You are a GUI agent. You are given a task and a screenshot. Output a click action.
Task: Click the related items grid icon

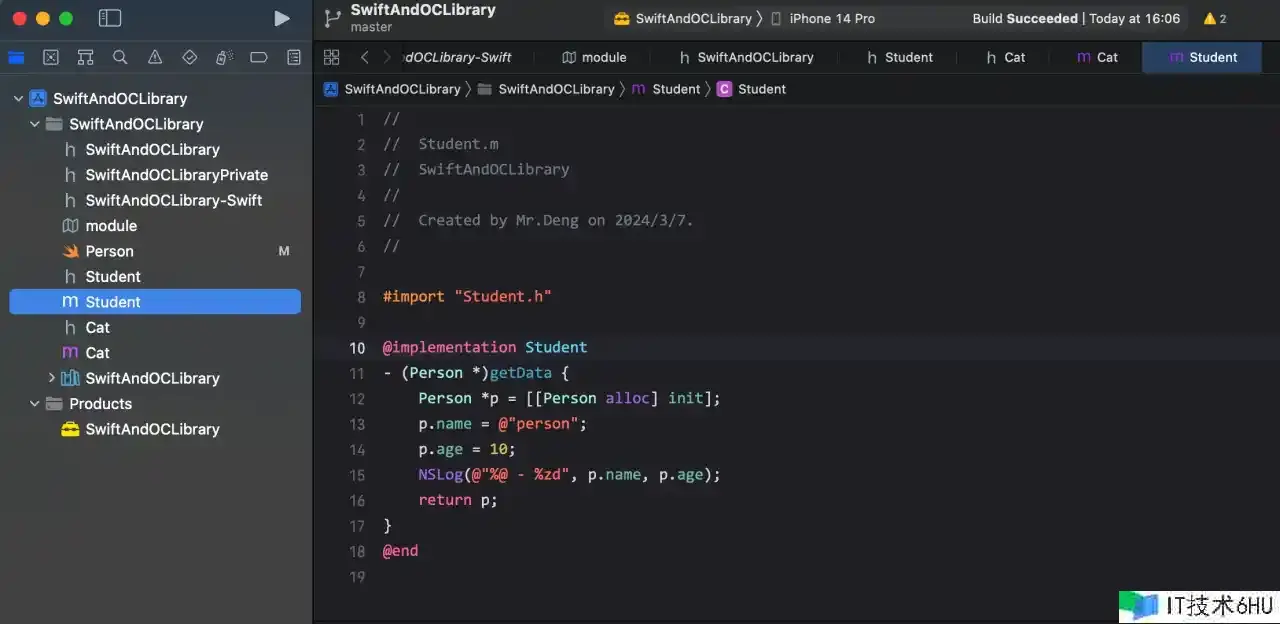point(332,57)
